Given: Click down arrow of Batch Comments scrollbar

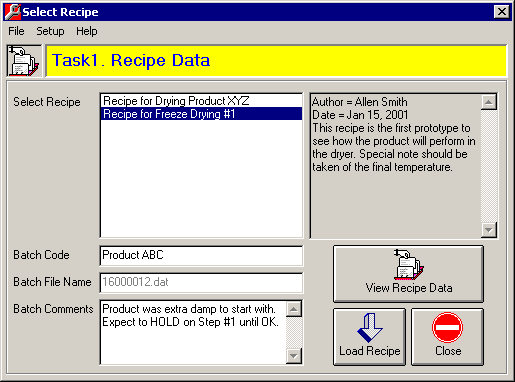Looking at the screenshot, I should click(294, 356).
